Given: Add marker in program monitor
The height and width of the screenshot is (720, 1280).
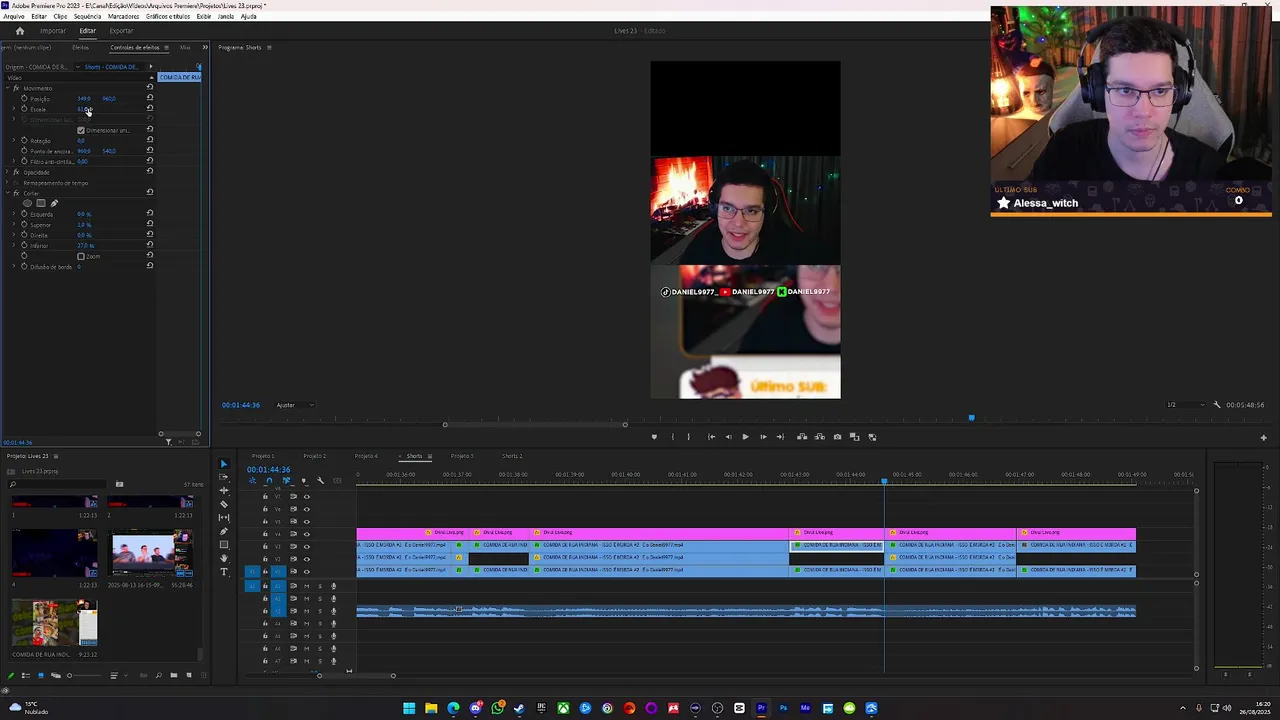Looking at the screenshot, I should (654, 437).
